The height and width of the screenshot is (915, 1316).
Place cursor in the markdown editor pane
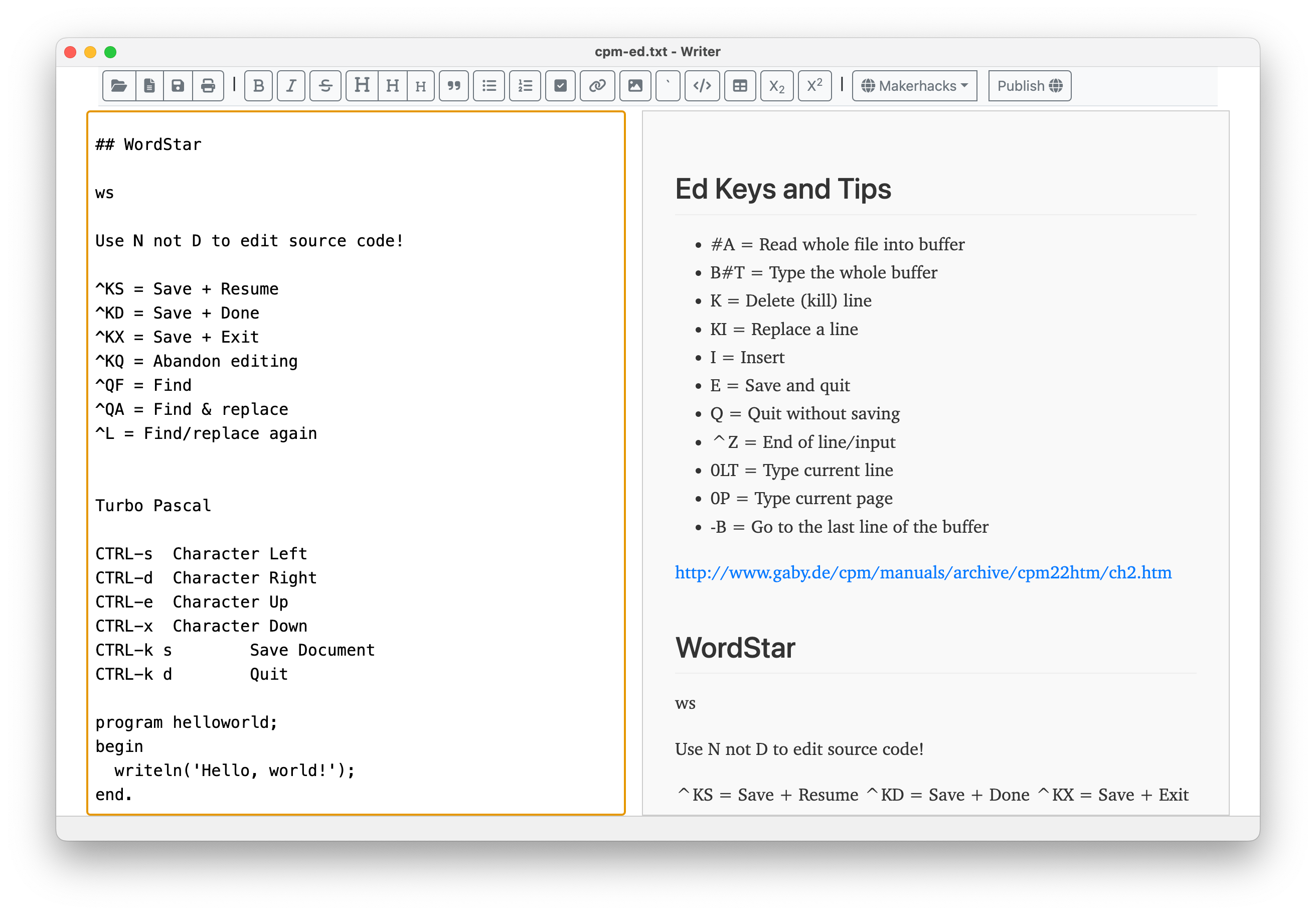(x=356, y=459)
